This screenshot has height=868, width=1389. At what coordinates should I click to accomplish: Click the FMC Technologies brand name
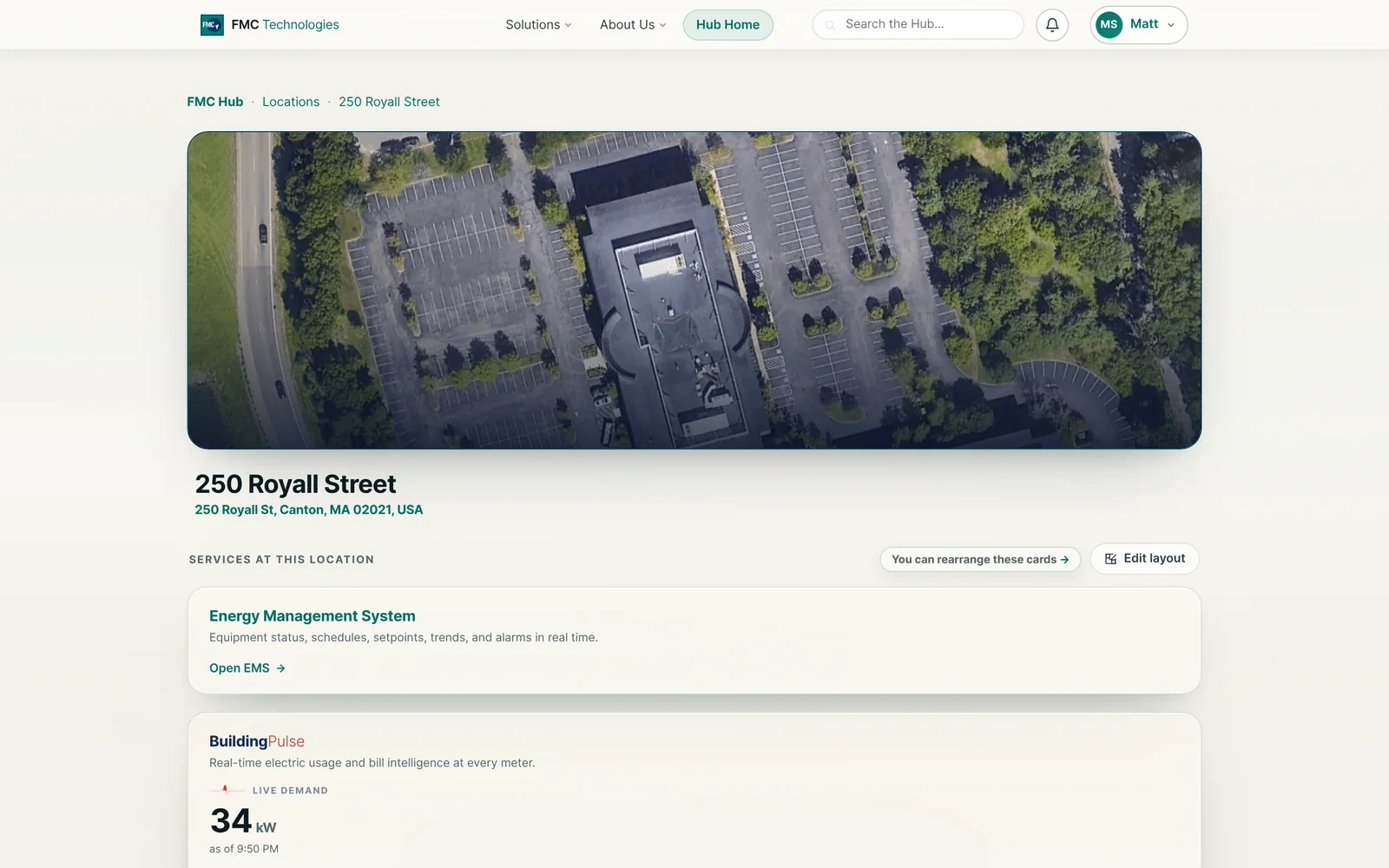[x=285, y=24]
